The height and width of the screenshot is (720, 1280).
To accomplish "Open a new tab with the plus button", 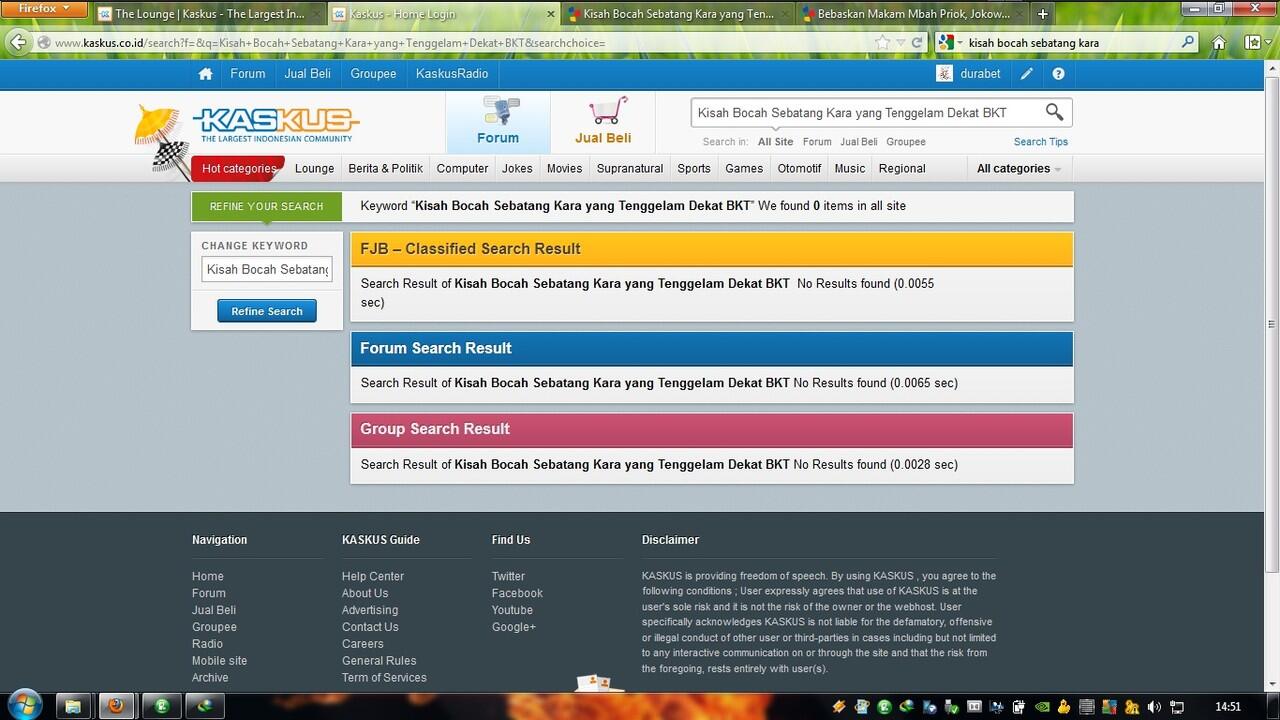I will [x=1042, y=14].
